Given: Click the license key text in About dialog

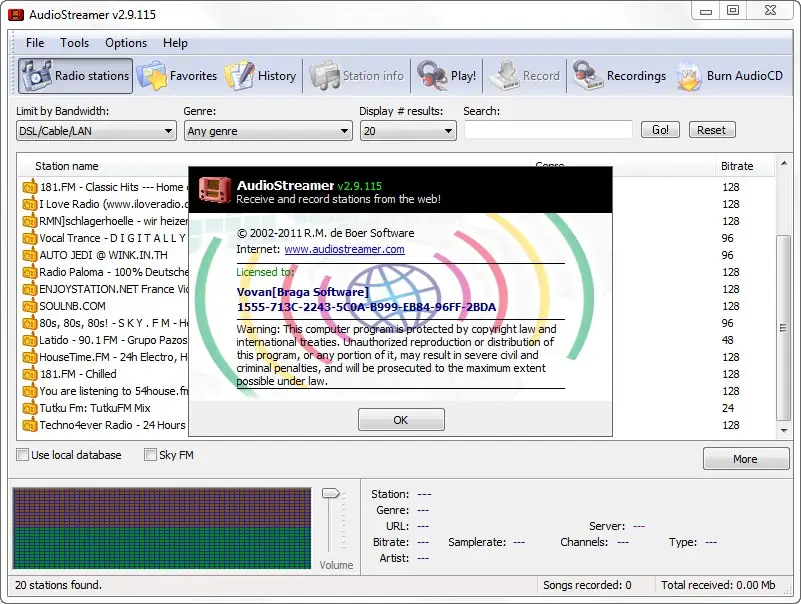Looking at the screenshot, I should (366, 307).
